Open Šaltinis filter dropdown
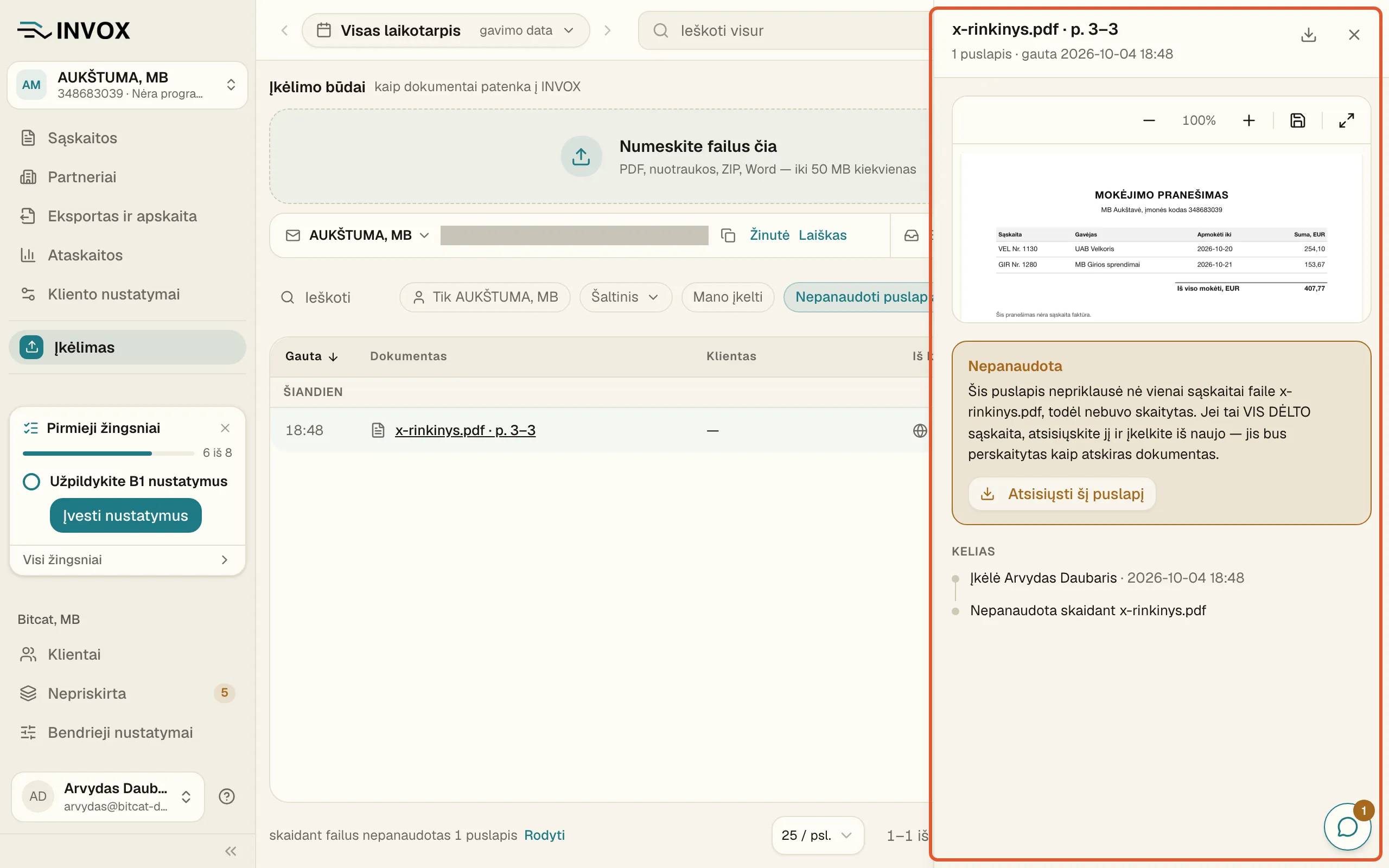This screenshot has height=868, width=1389. [x=625, y=297]
